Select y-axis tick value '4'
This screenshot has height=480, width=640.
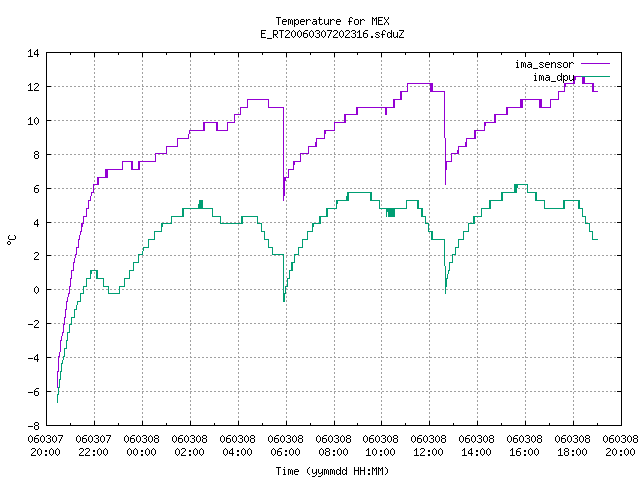tap(36, 223)
